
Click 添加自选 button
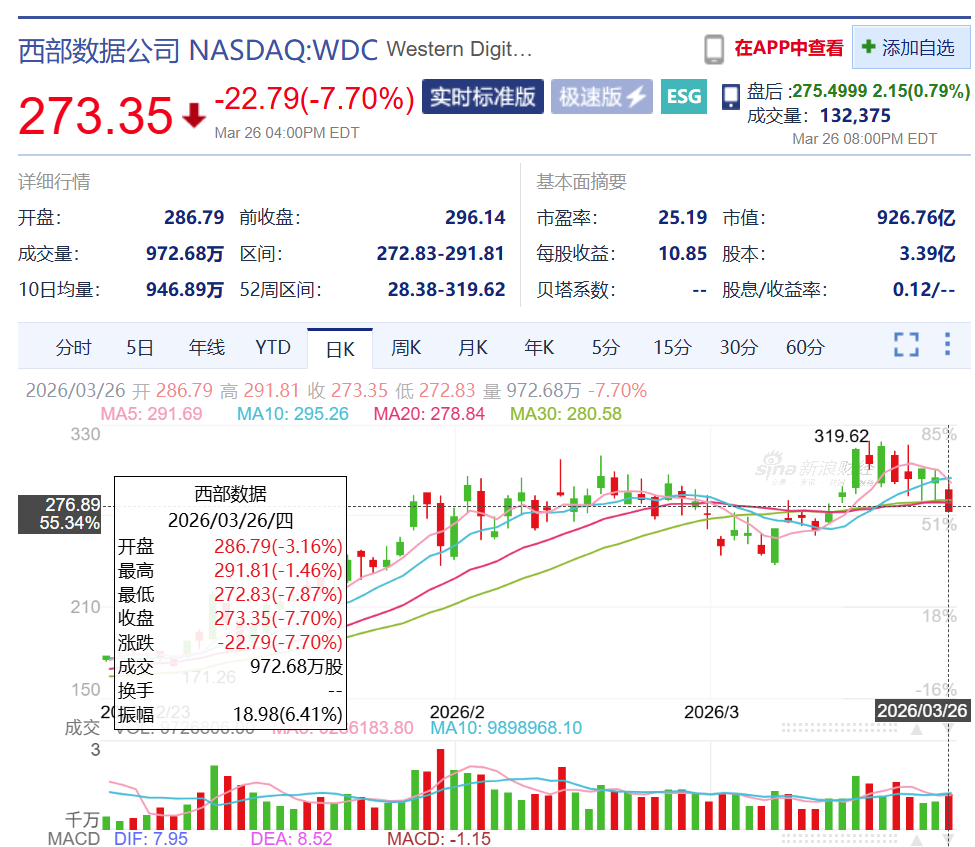(x=911, y=47)
